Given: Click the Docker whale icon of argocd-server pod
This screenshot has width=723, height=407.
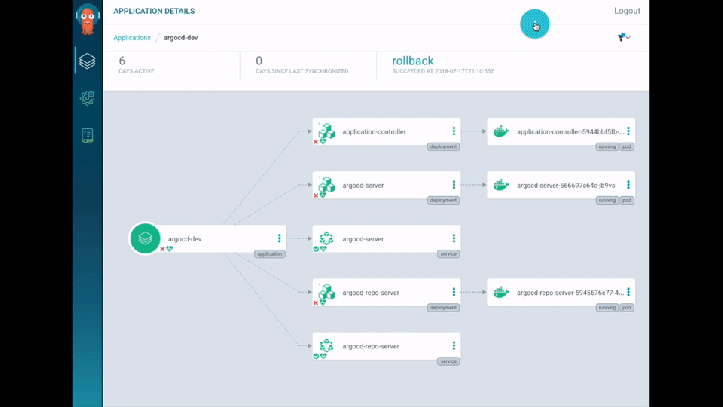Looking at the screenshot, I should coord(500,185).
